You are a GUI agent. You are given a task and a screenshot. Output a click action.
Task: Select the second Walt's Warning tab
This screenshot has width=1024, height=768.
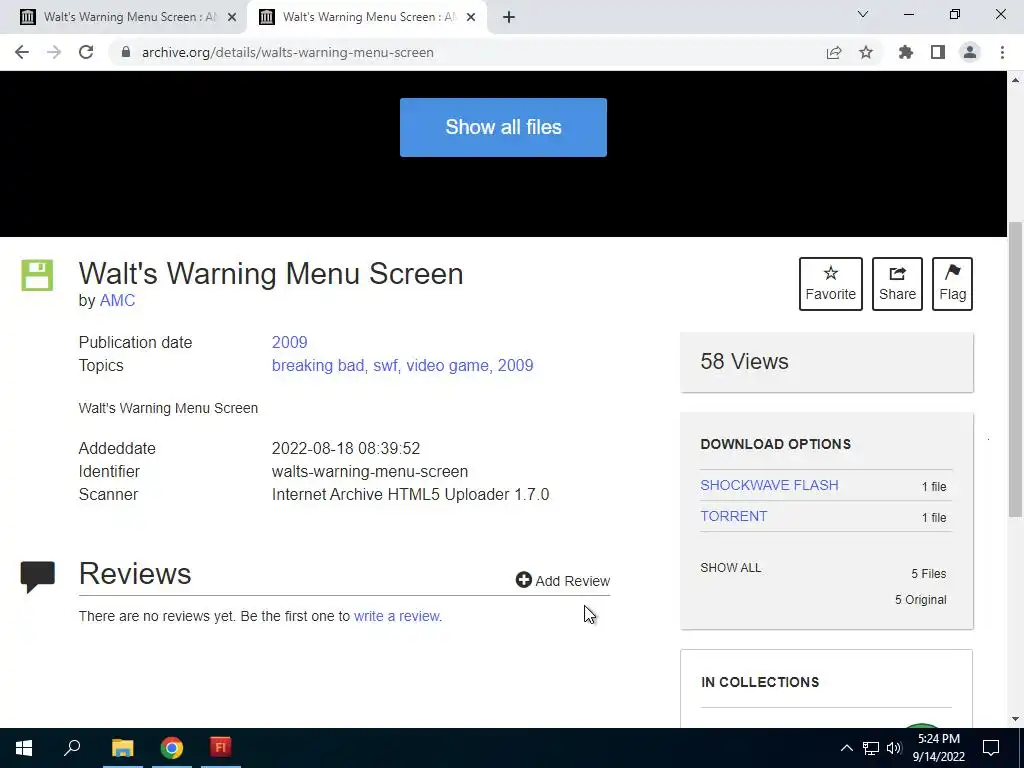coord(366,17)
